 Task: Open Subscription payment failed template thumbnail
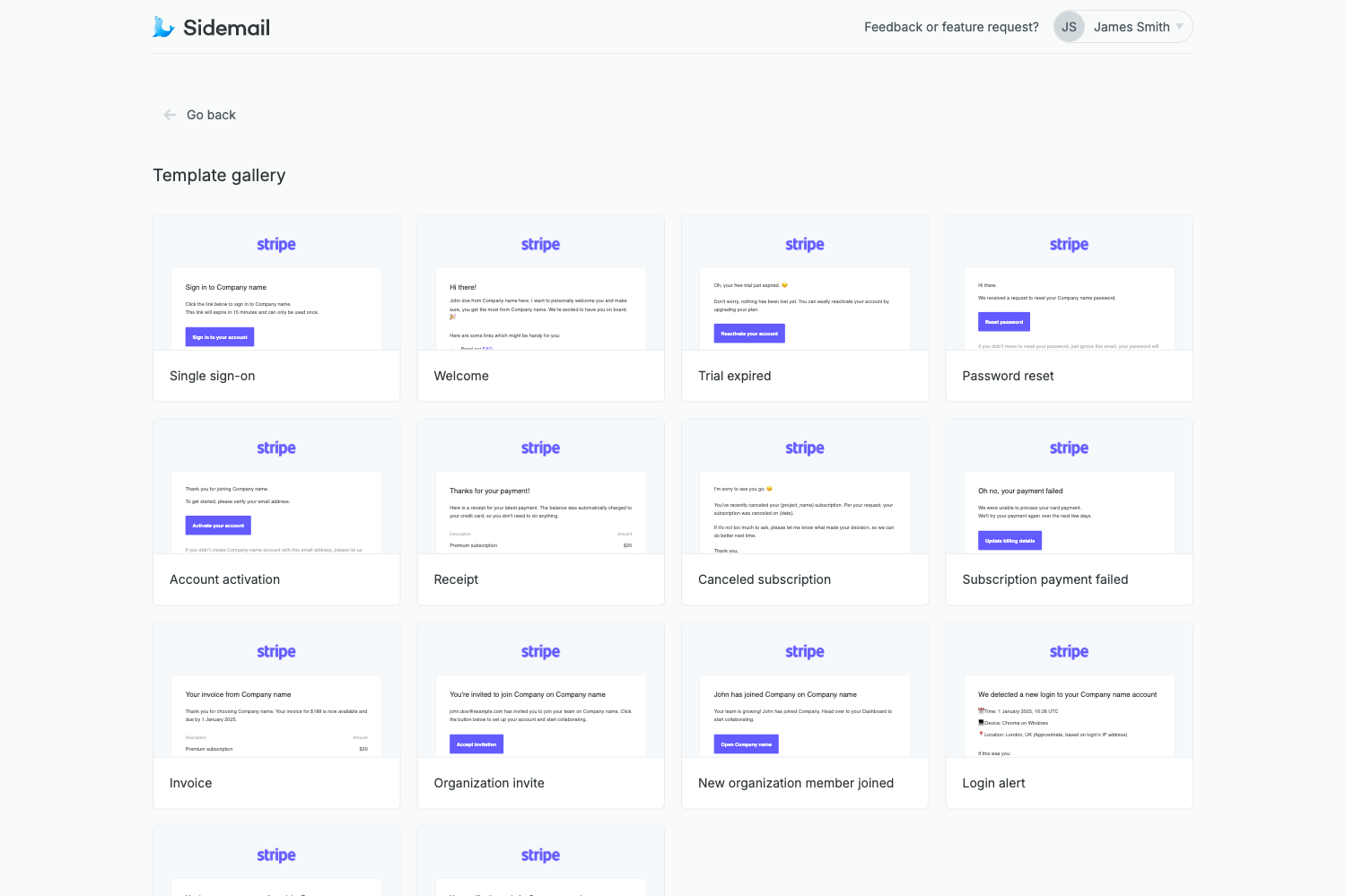pyautogui.click(x=1070, y=486)
